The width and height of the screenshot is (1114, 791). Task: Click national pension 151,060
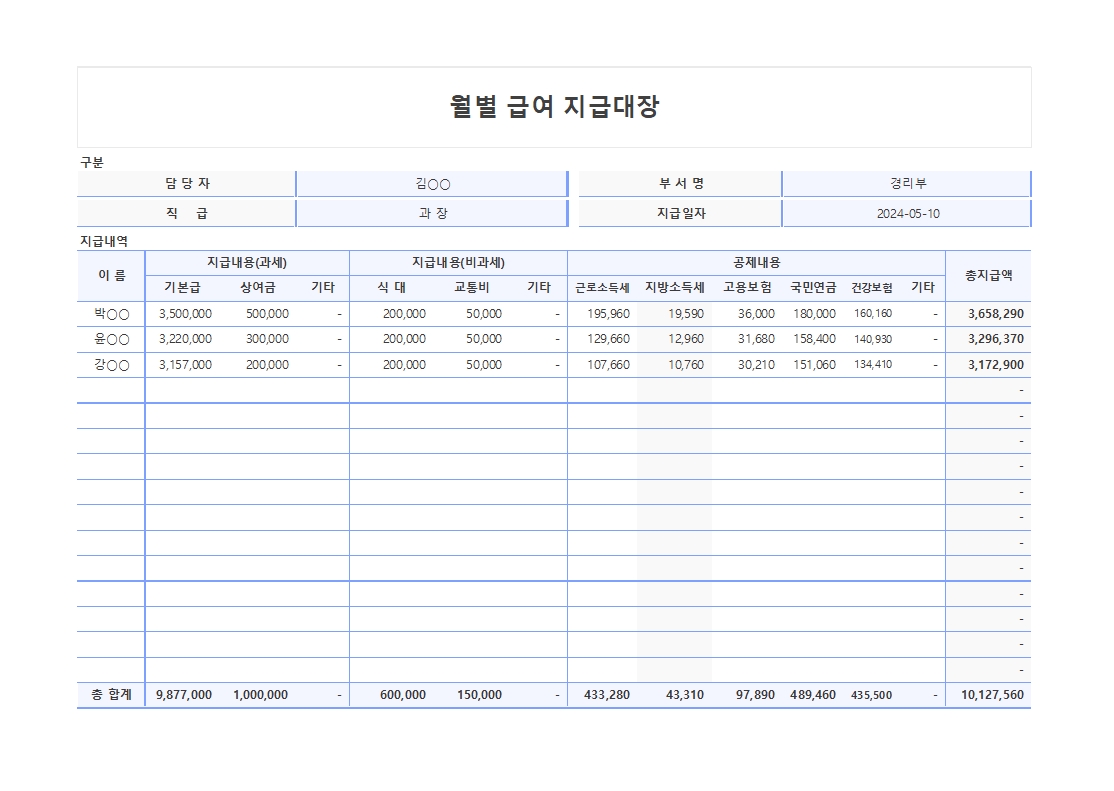814,365
